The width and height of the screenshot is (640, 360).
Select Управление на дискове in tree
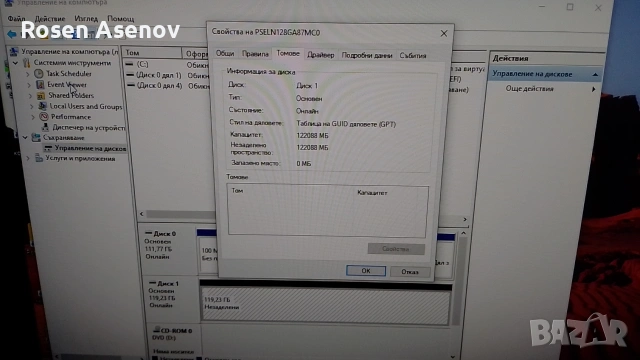(x=90, y=148)
